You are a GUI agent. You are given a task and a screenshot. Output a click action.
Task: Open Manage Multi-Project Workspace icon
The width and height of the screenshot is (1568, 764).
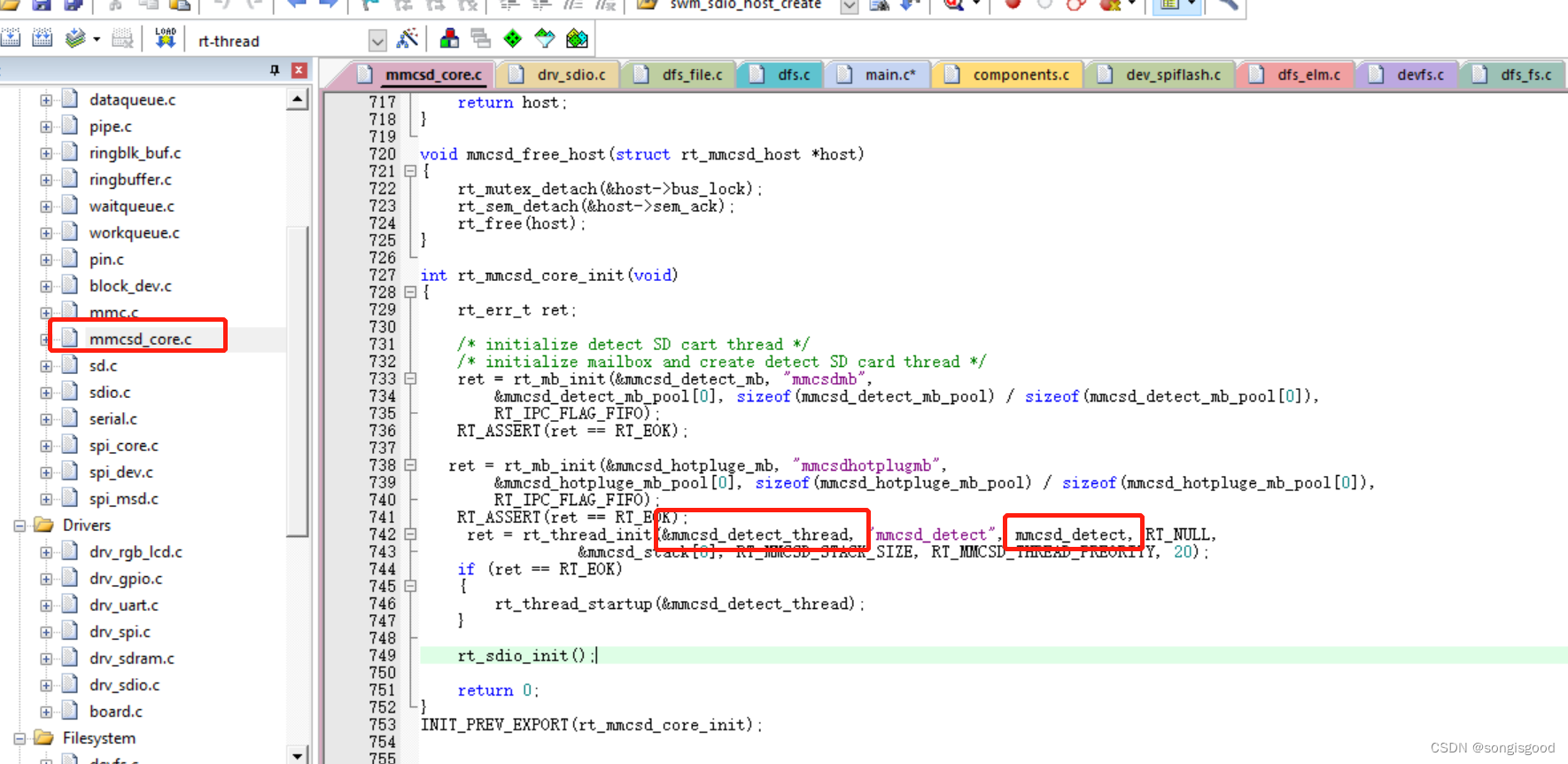pyautogui.click(x=481, y=38)
